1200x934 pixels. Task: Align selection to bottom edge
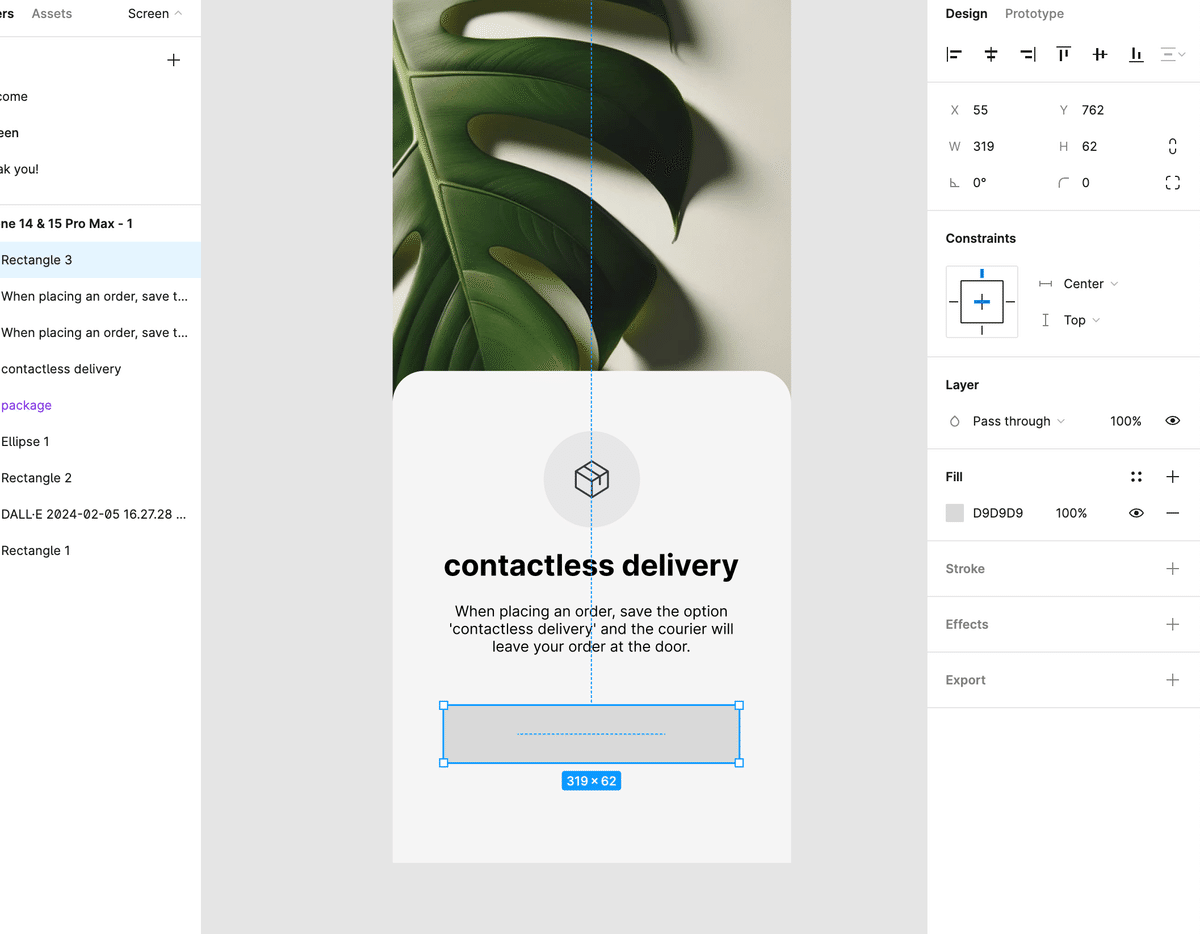click(1136, 55)
